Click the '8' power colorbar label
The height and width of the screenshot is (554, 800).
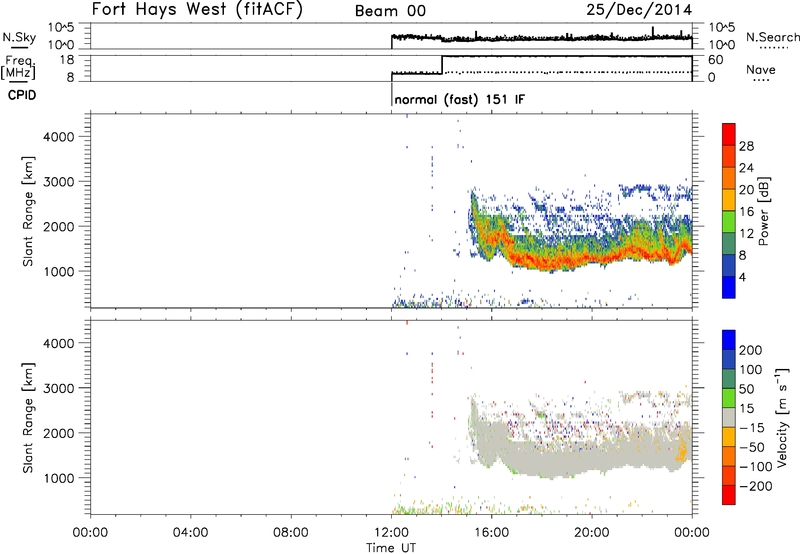coord(743,255)
